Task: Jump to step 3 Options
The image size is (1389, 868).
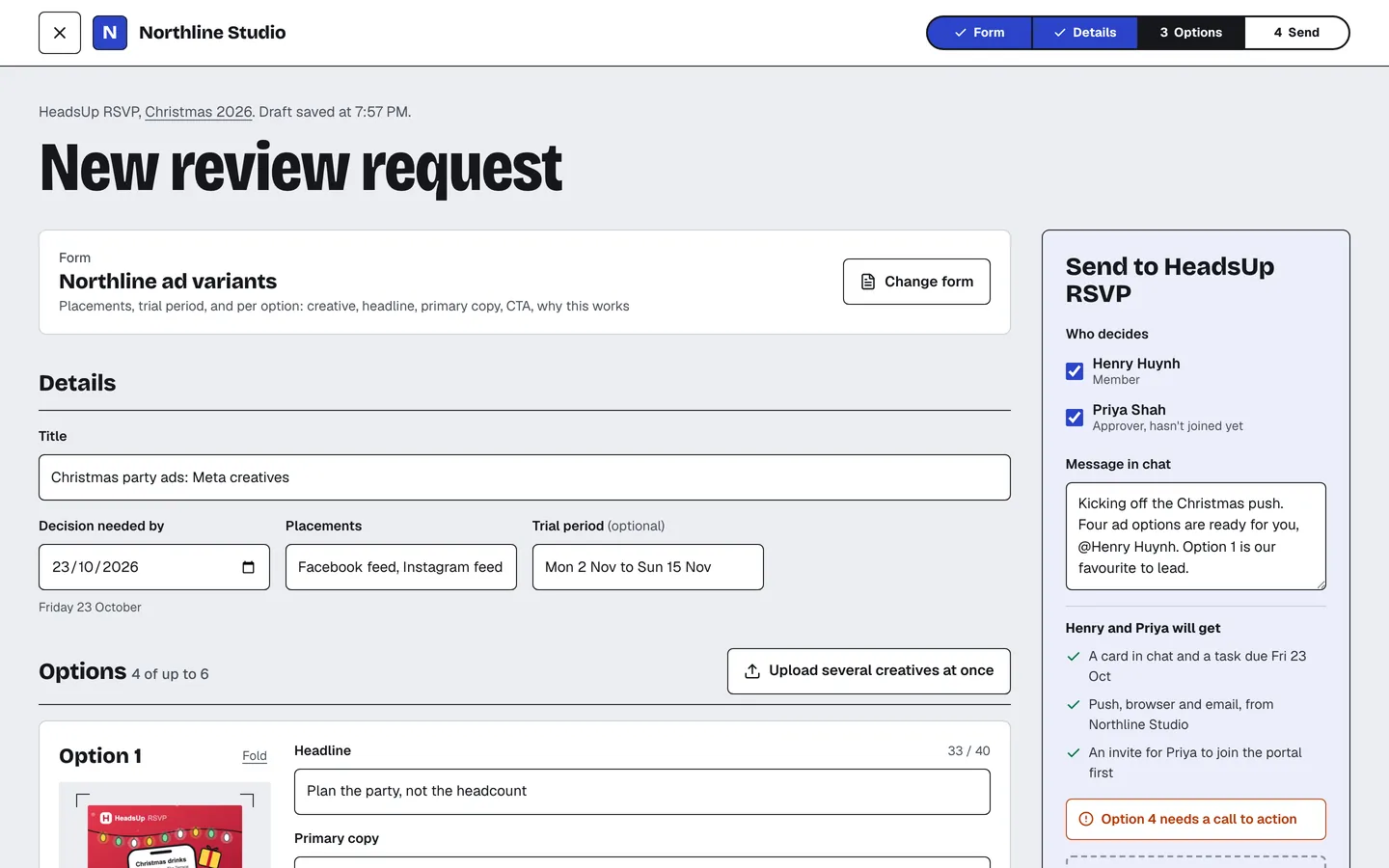Action: click(1191, 33)
